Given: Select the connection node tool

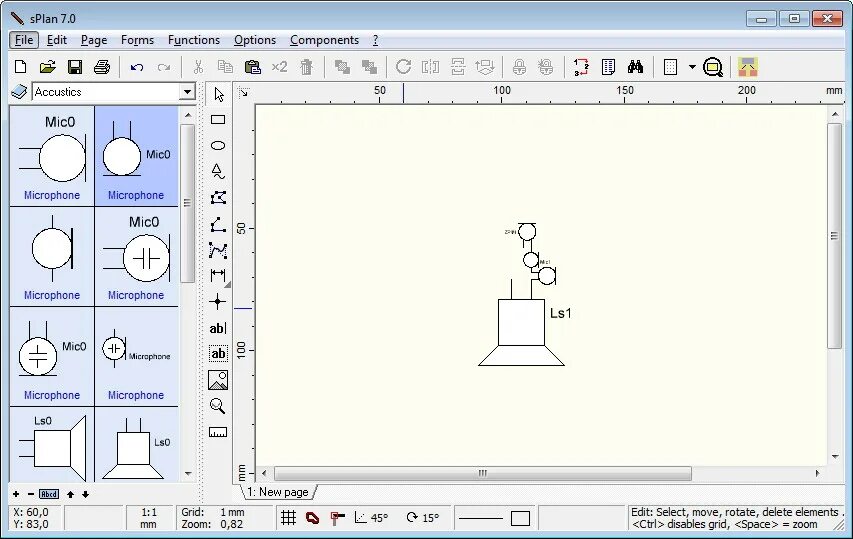Looking at the screenshot, I should click(218, 302).
